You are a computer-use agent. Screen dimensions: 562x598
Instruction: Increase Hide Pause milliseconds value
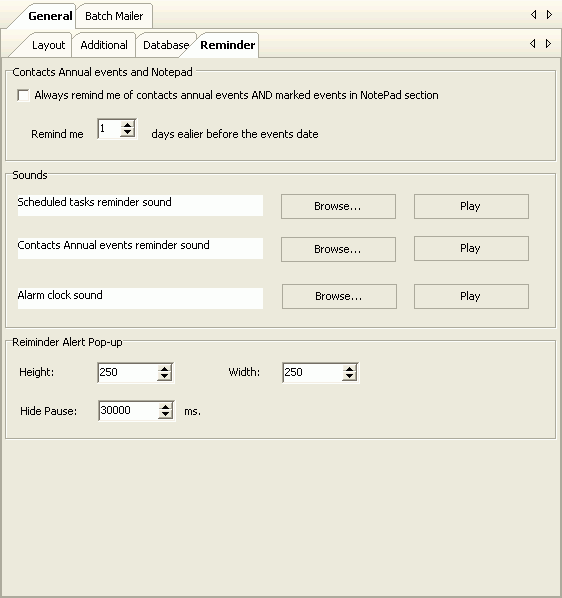165,407
